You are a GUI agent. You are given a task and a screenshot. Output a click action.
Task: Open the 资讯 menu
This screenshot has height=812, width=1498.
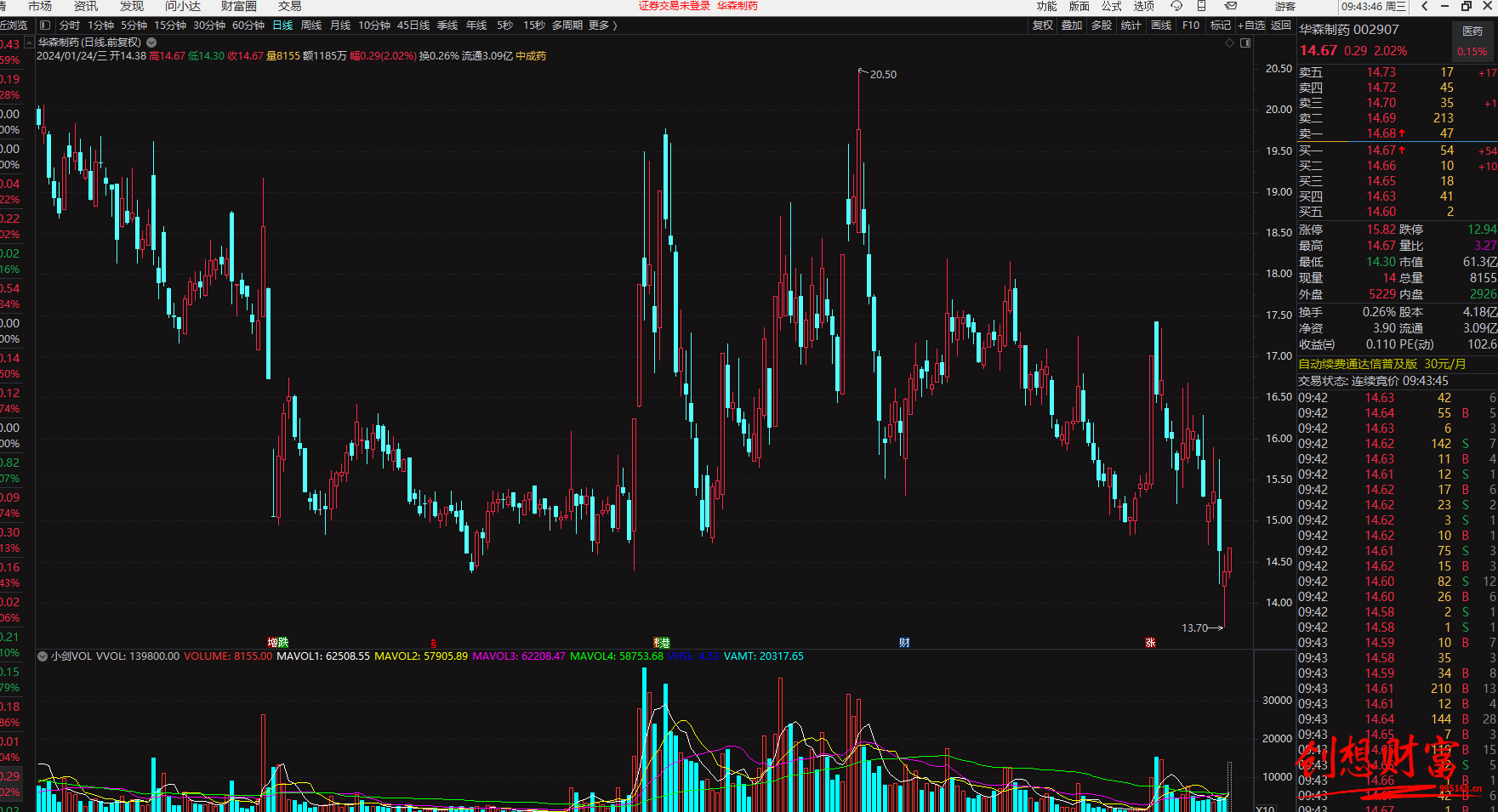(86, 6)
